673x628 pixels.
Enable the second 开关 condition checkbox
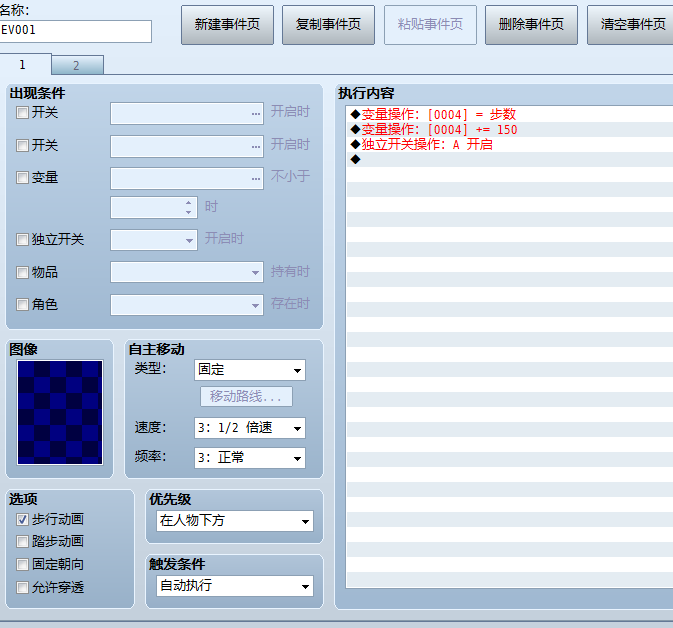pos(22,146)
